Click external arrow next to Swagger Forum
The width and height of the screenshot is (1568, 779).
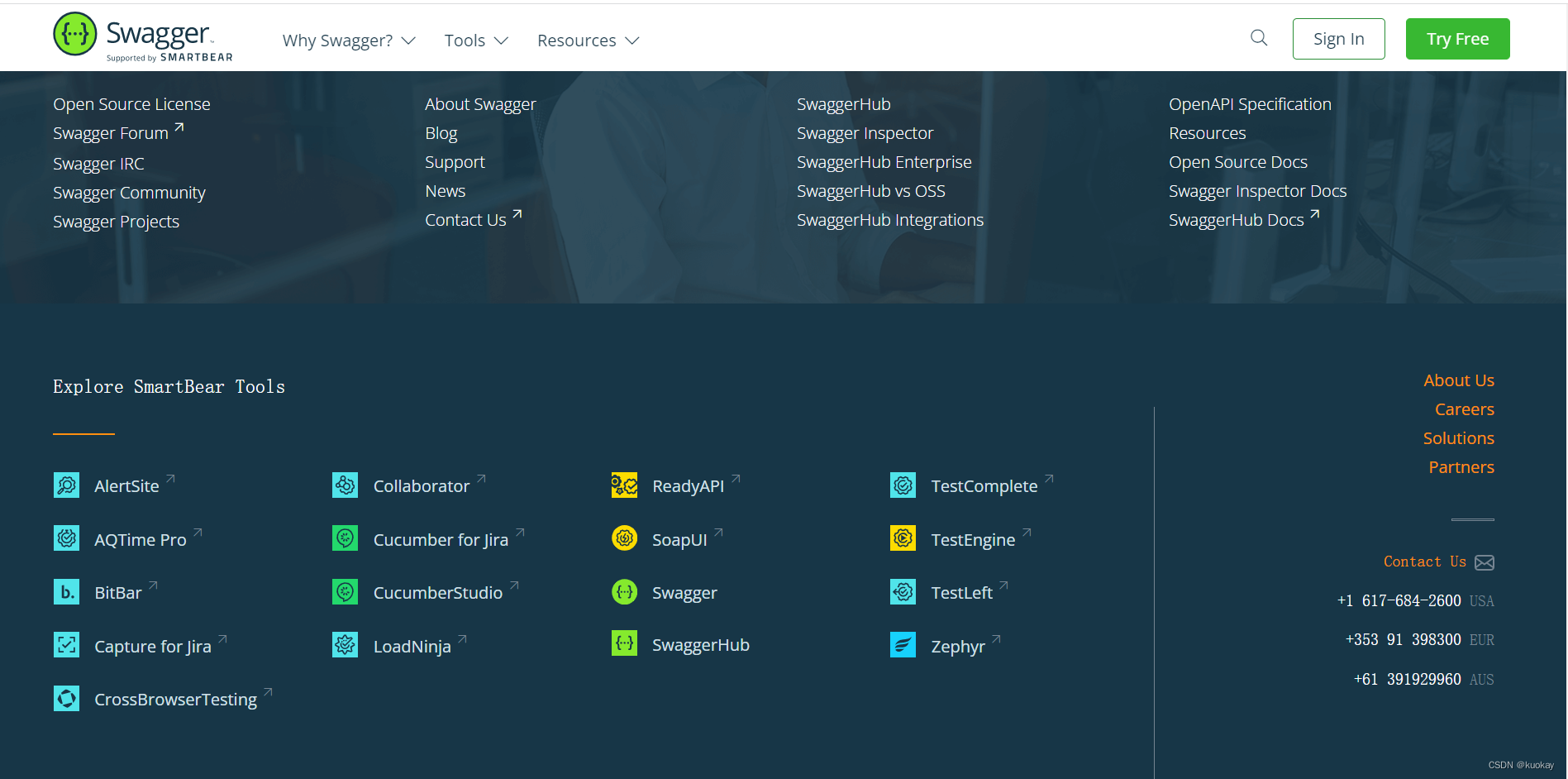click(179, 127)
